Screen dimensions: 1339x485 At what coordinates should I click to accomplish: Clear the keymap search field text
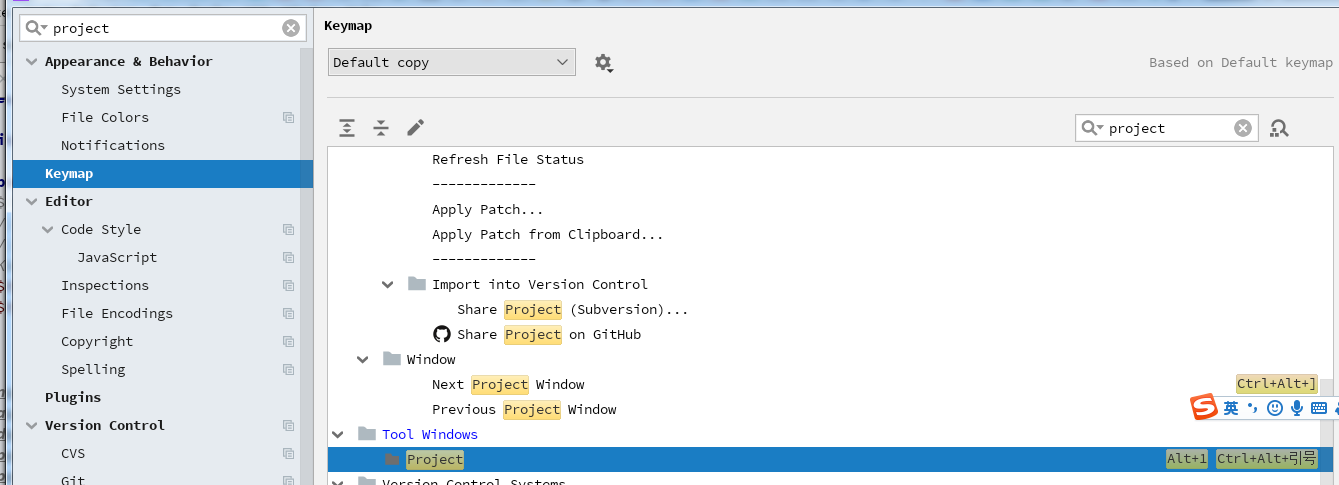click(1242, 128)
